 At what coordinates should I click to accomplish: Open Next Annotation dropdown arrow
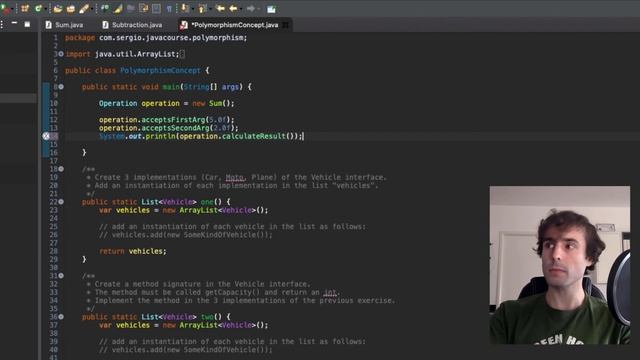(192, 9)
